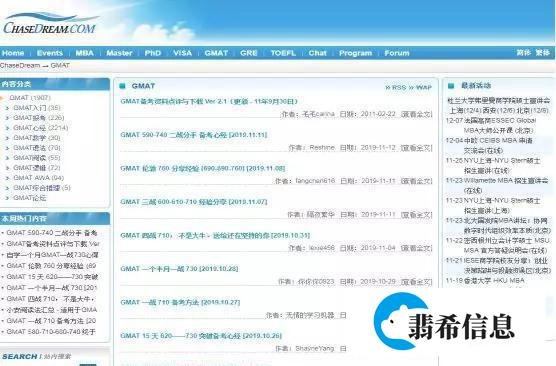This screenshot has height=366, width=556.
Task: Open the PhD navigation item
Action: (x=153, y=53)
